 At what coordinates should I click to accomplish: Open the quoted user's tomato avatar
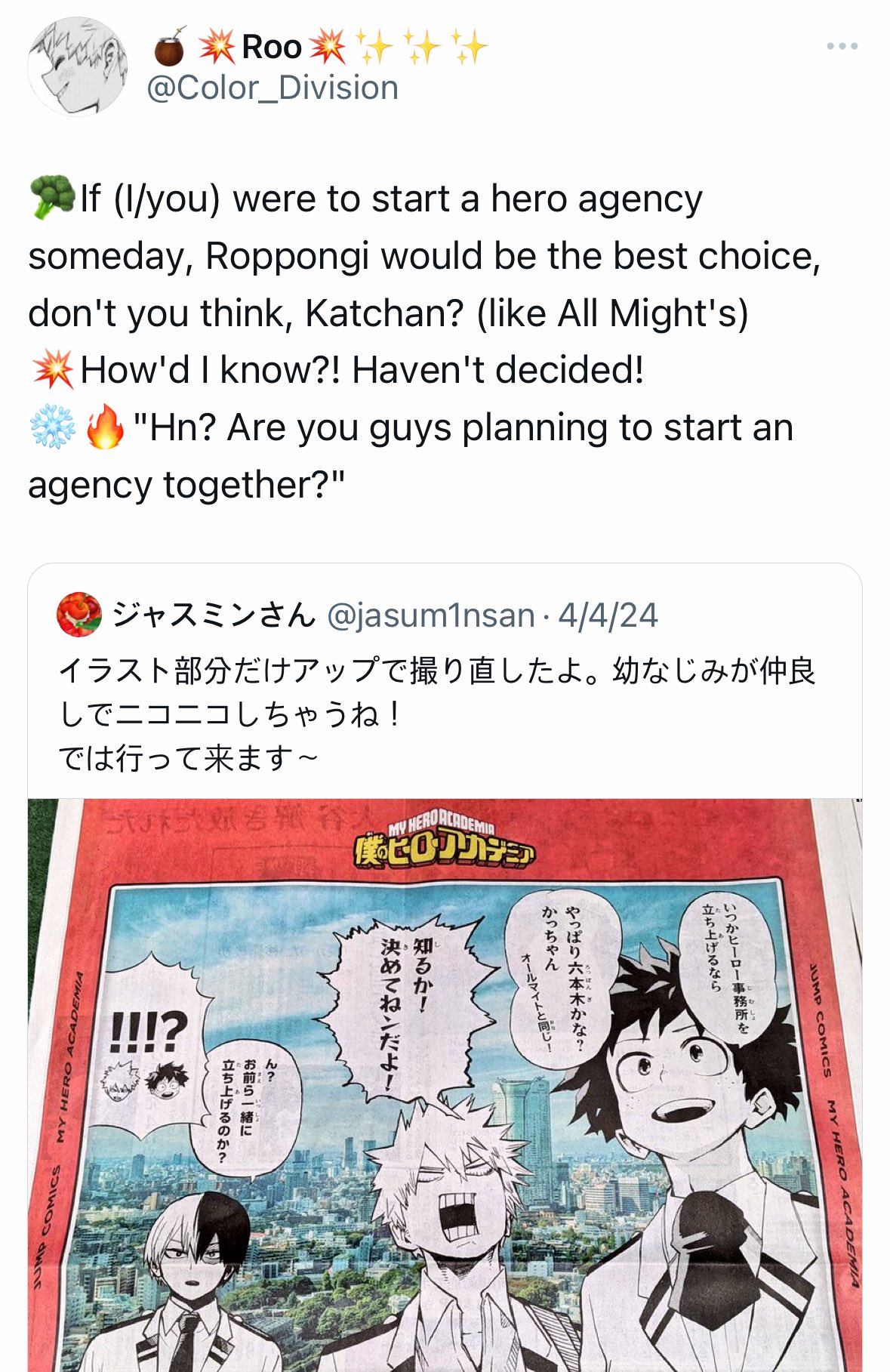click(x=79, y=615)
